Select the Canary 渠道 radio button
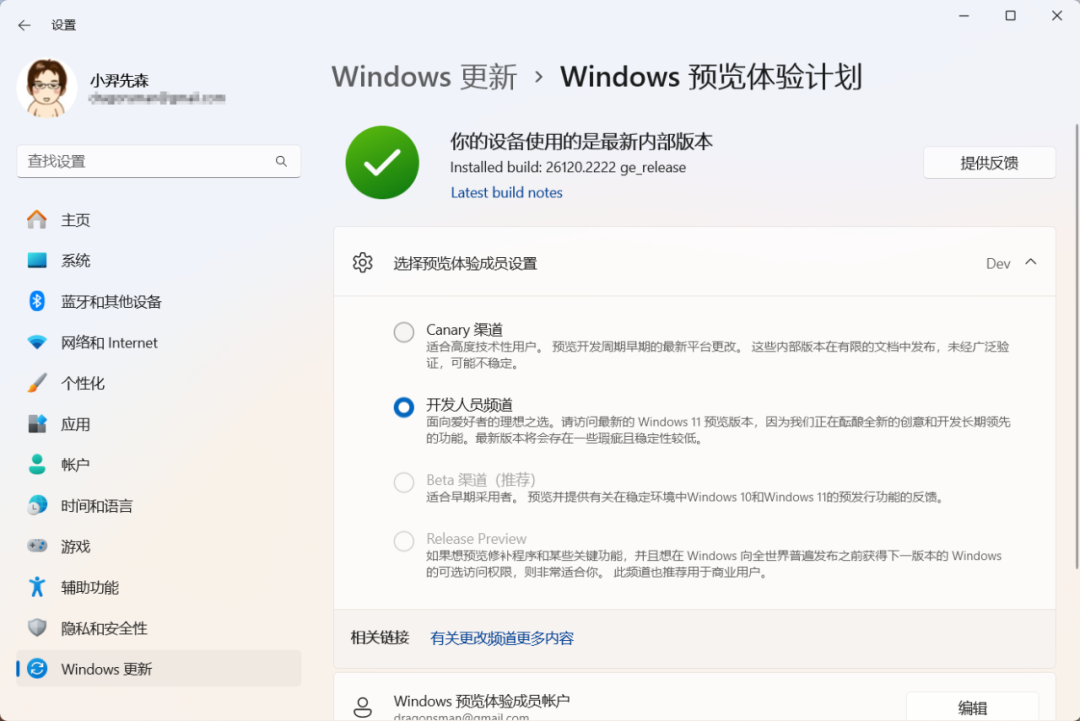The image size is (1080, 721). point(404,332)
